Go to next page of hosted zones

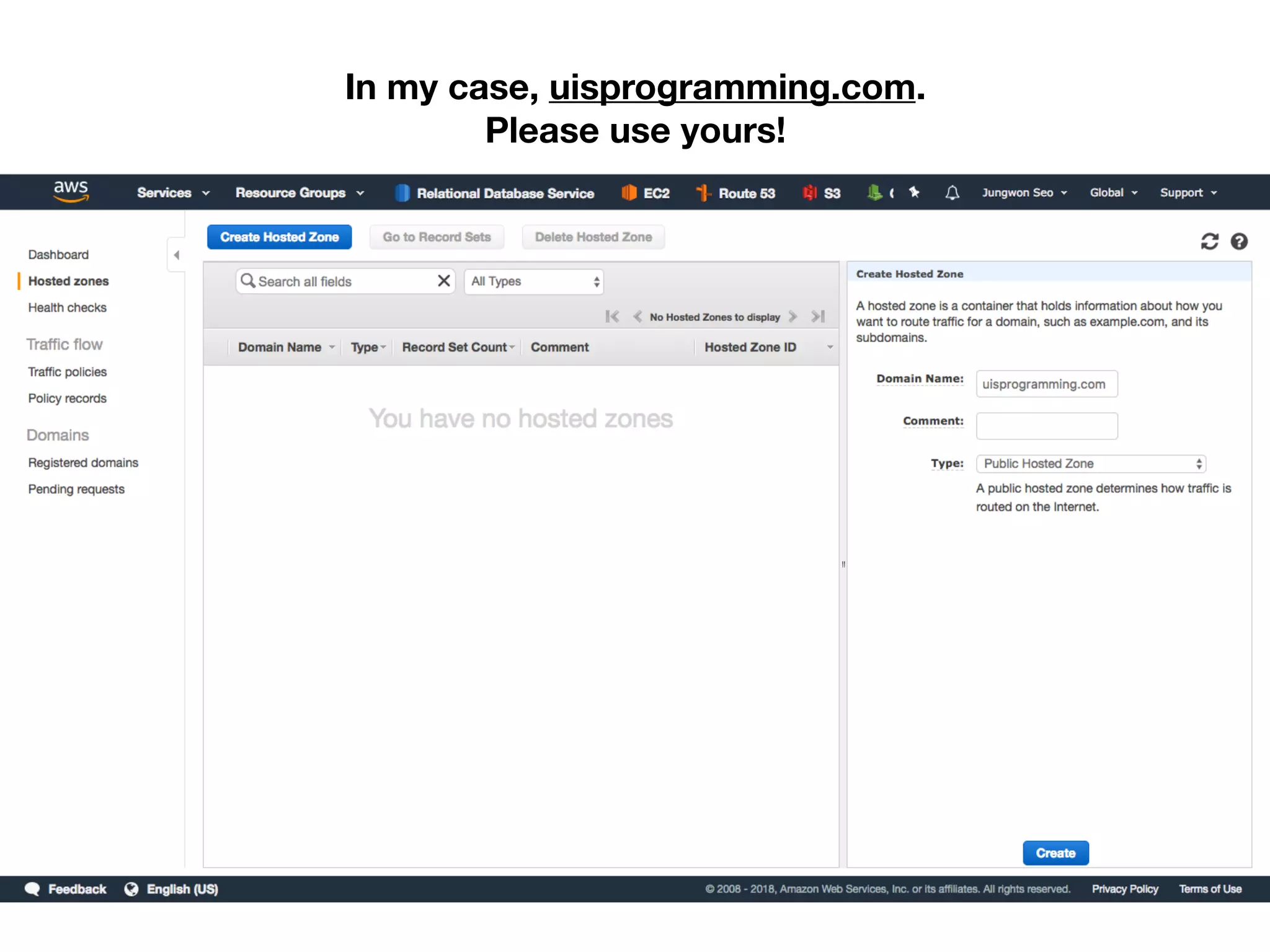click(793, 317)
